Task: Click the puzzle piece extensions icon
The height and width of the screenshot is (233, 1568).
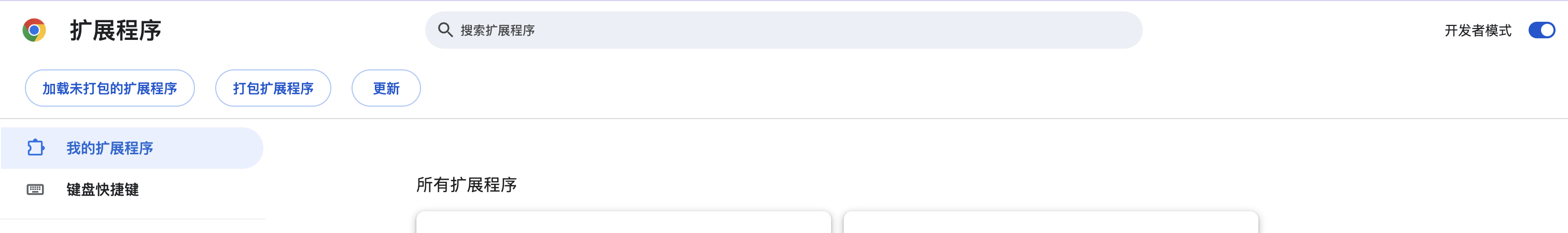Action: [35, 148]
